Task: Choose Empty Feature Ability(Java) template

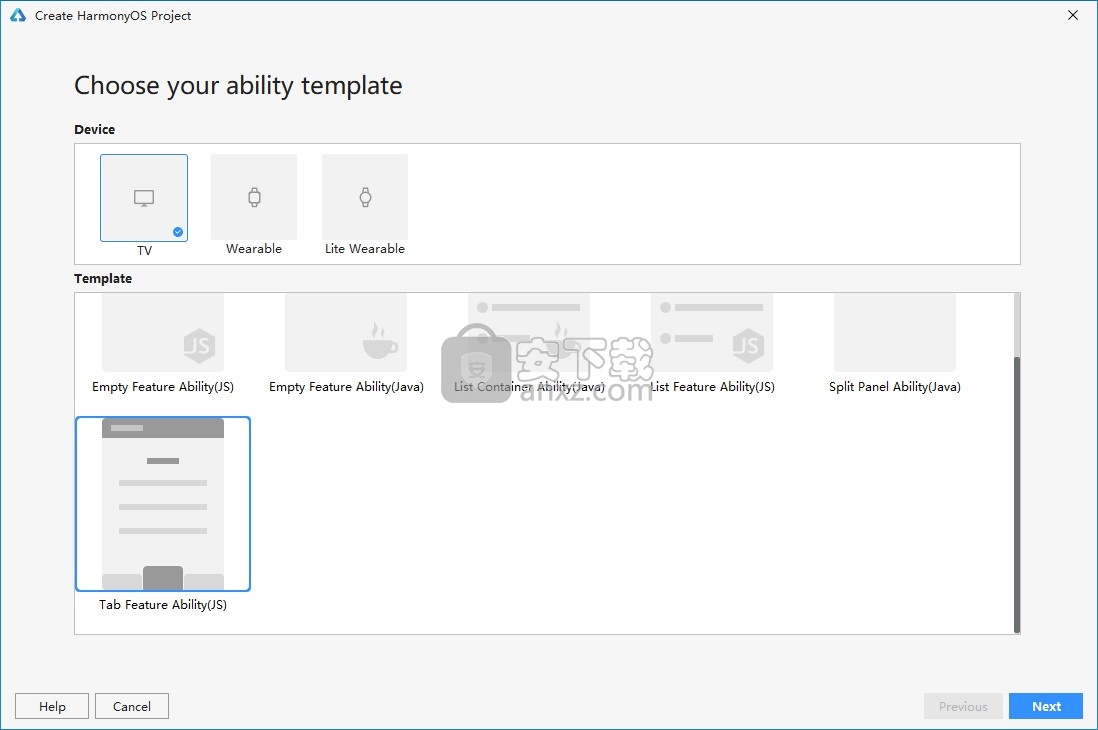Action: pyautogui.click(x=346, y=333)
